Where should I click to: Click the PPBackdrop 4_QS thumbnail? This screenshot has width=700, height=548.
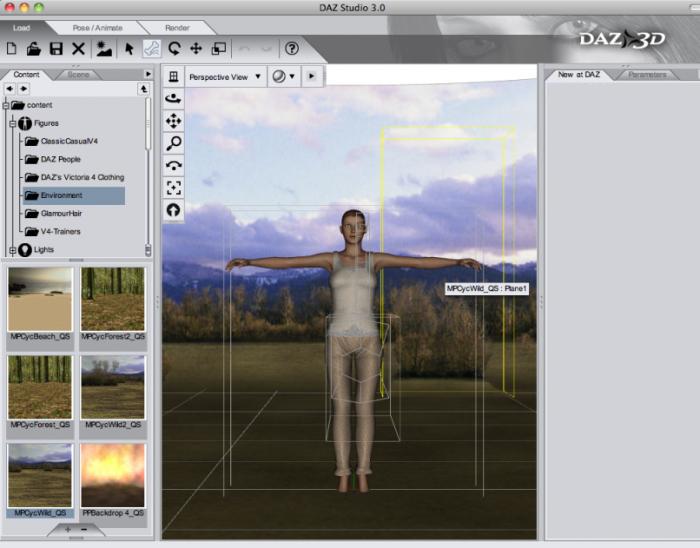(x=113, y=475)
